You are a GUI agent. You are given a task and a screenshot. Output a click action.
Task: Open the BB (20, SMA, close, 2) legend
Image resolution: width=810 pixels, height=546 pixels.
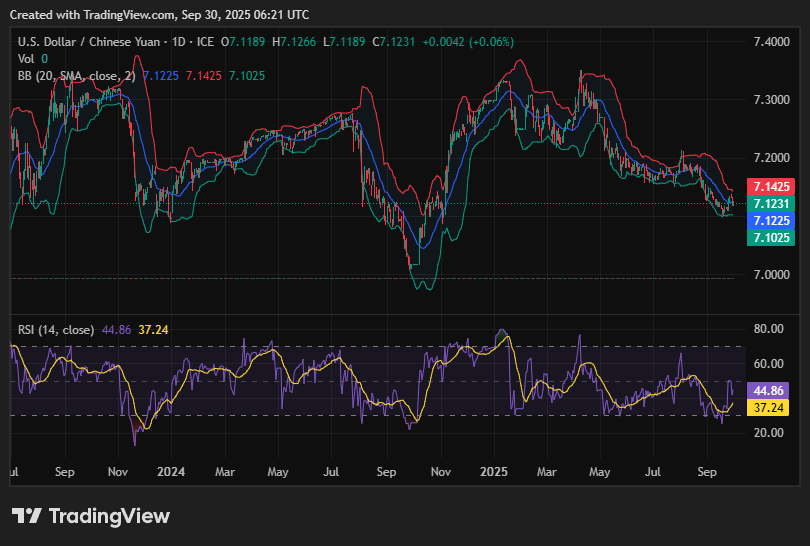pos(76,75)
